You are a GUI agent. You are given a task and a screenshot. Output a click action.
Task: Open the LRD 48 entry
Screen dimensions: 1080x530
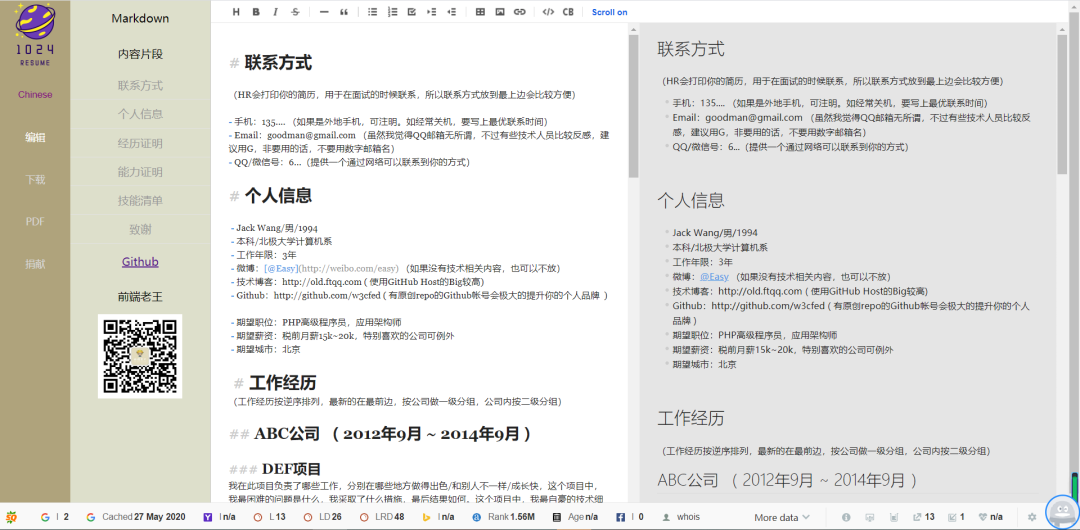[382, 517]
